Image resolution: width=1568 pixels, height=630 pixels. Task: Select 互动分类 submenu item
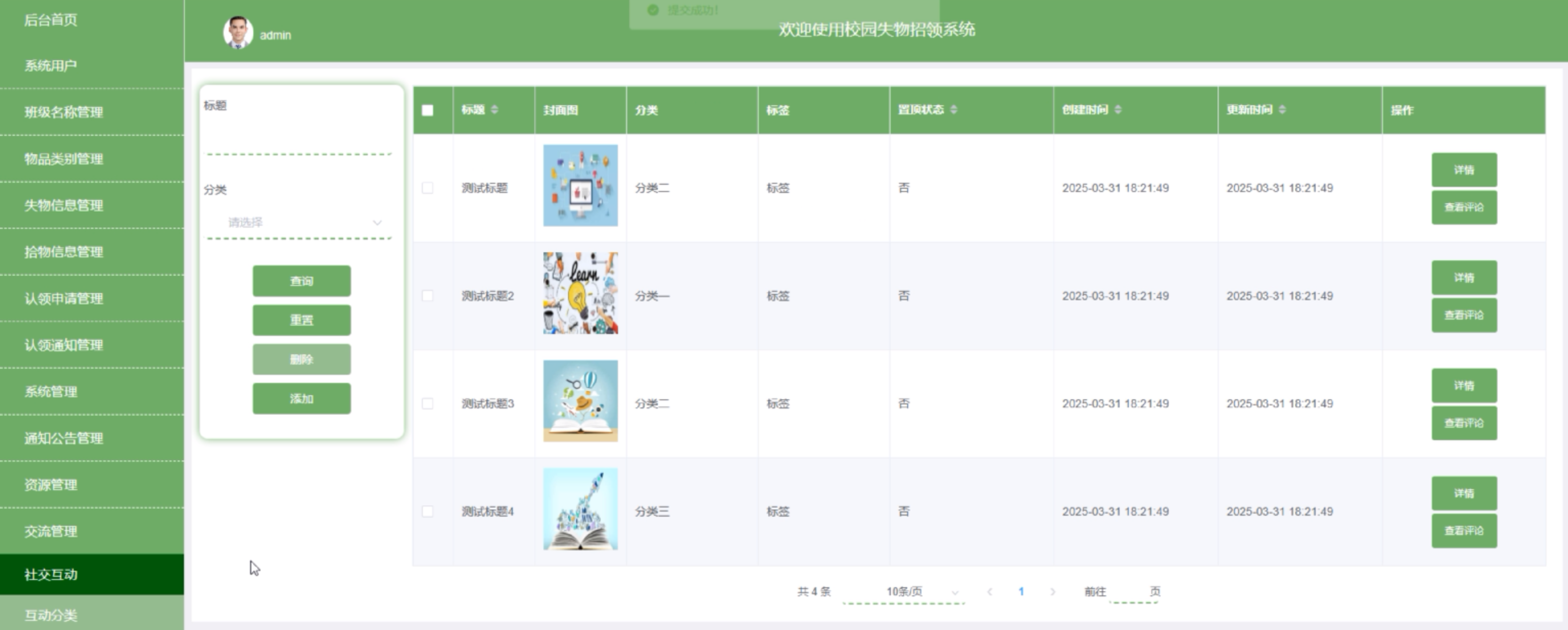point(91,615)
